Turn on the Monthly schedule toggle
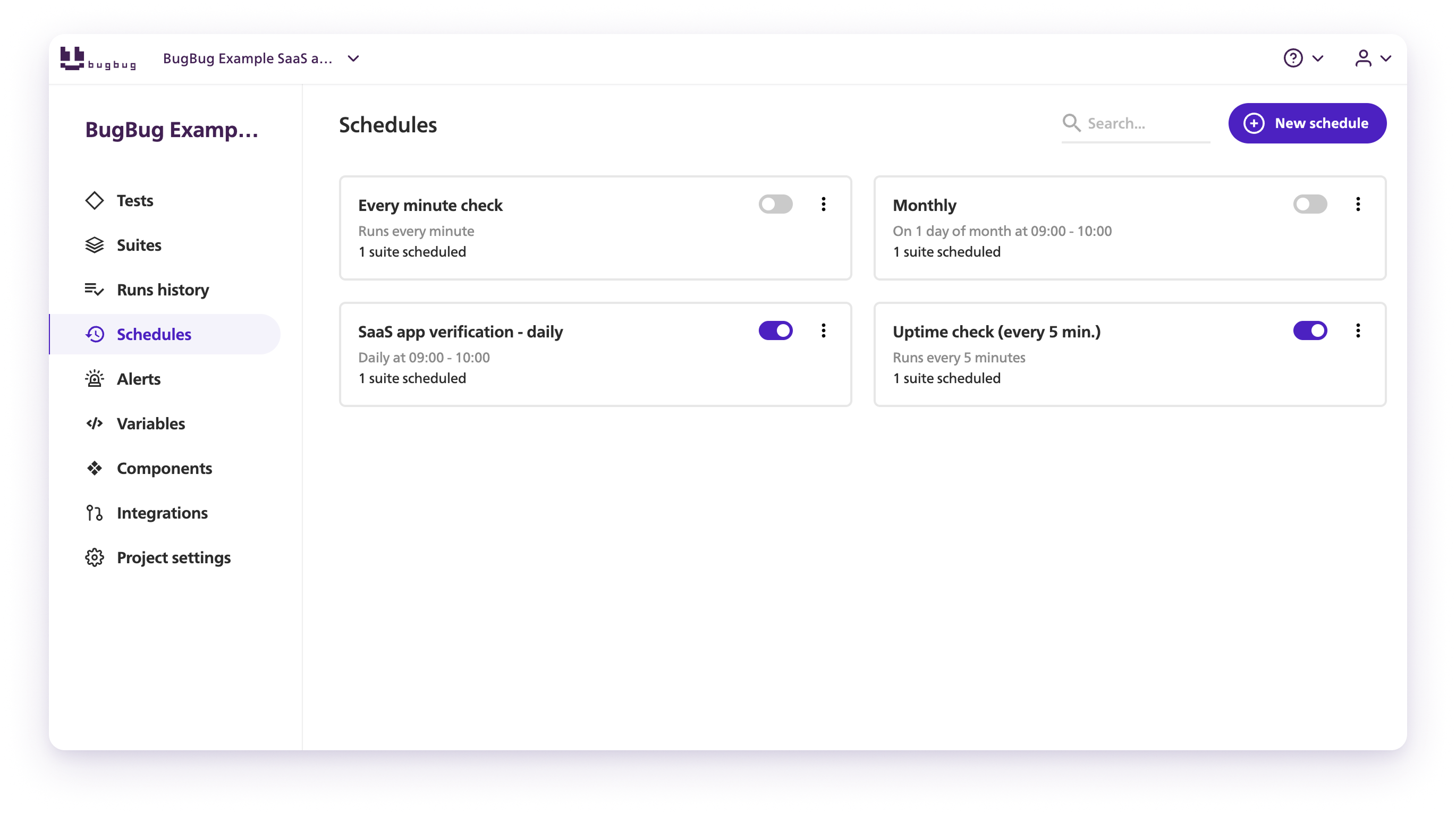 [1310, 204]
